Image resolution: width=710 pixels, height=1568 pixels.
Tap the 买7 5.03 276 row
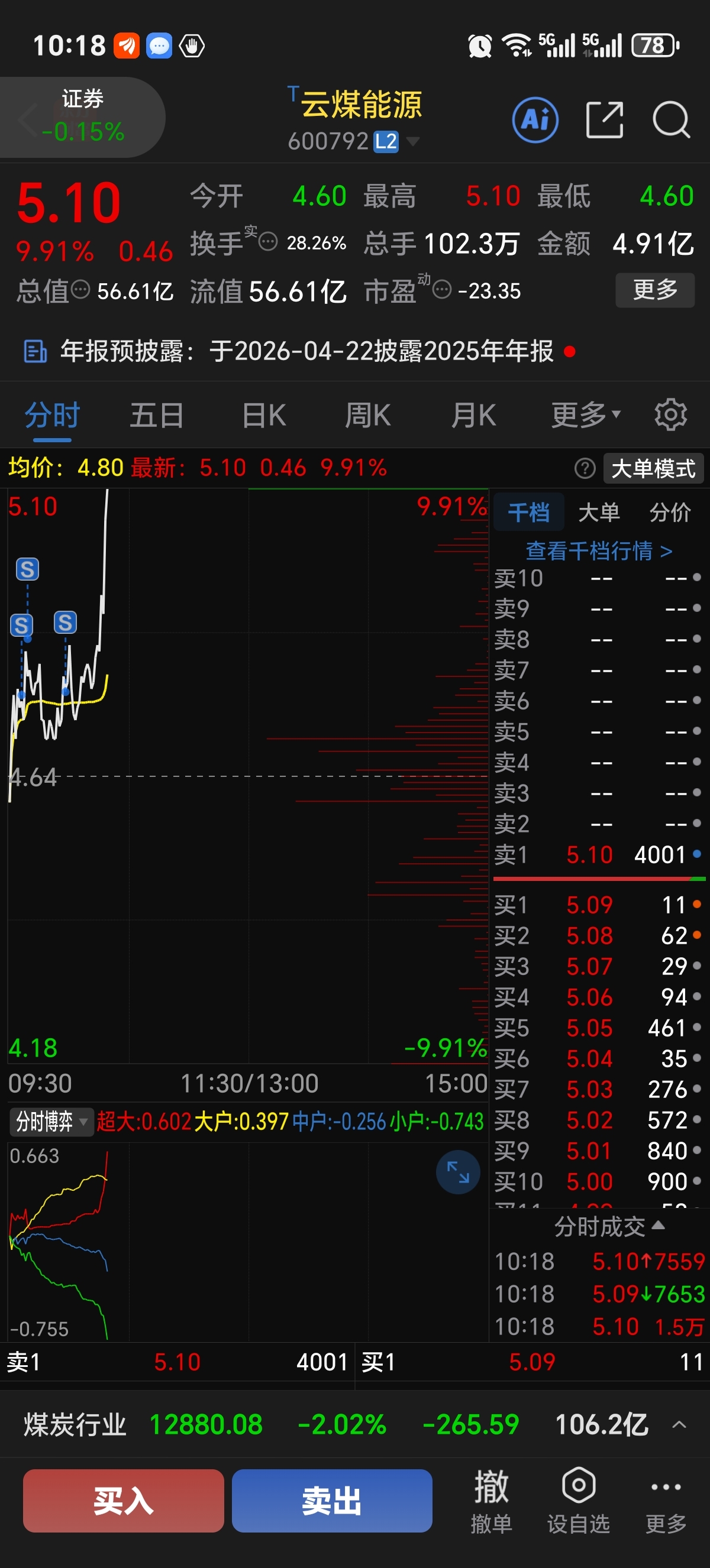click(598, 1089)
